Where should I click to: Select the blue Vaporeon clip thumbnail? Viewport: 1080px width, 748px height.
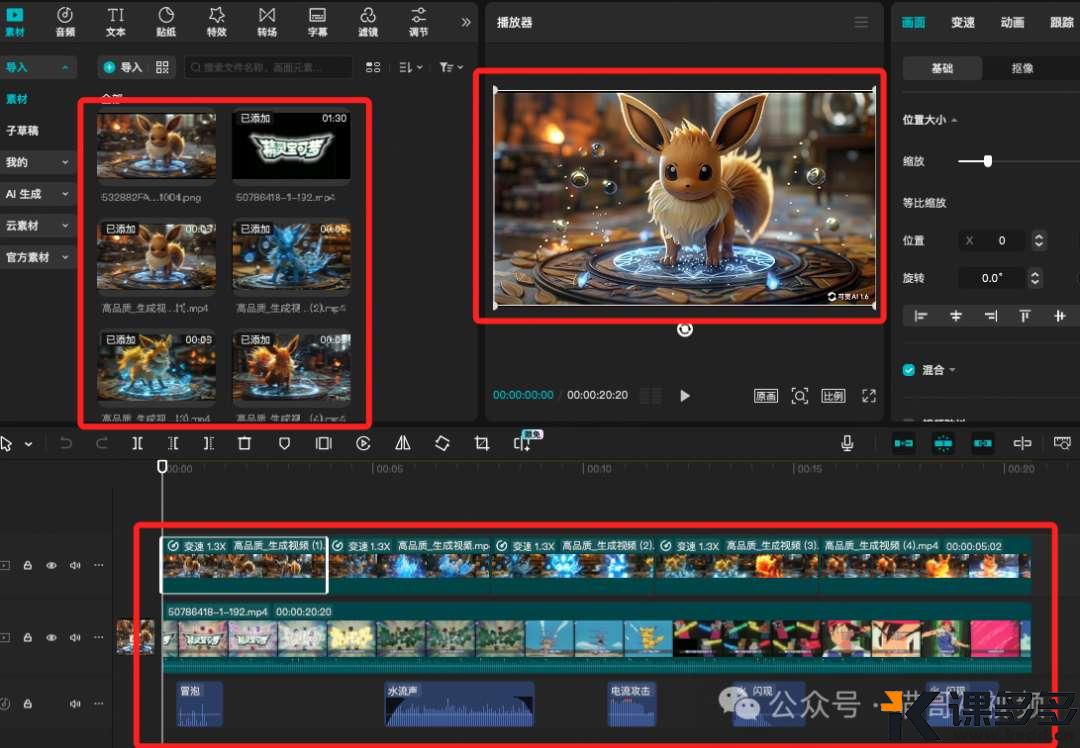(291, 256)
